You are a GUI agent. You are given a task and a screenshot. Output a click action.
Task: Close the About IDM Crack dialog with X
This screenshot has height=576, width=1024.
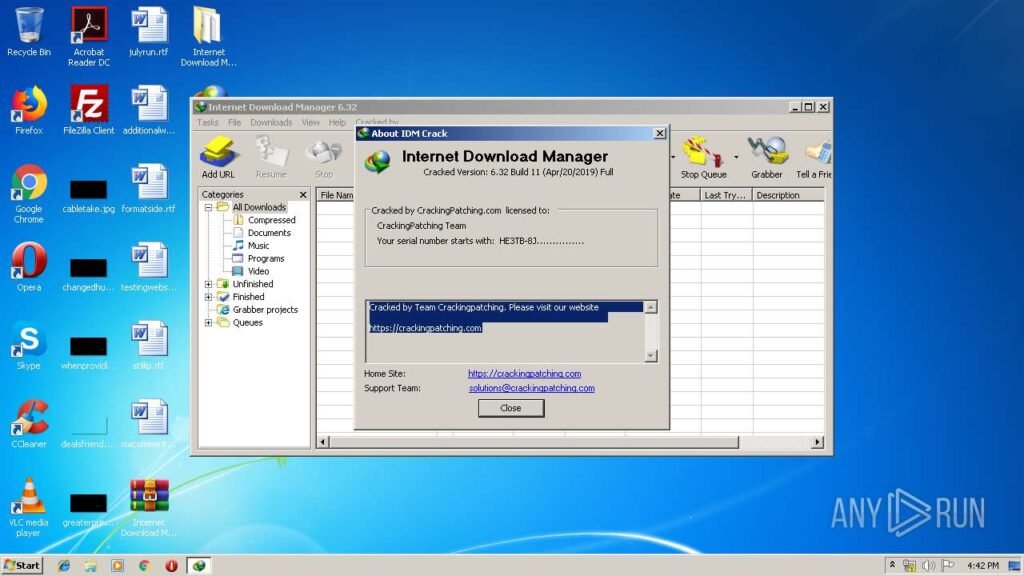[660, 133]
